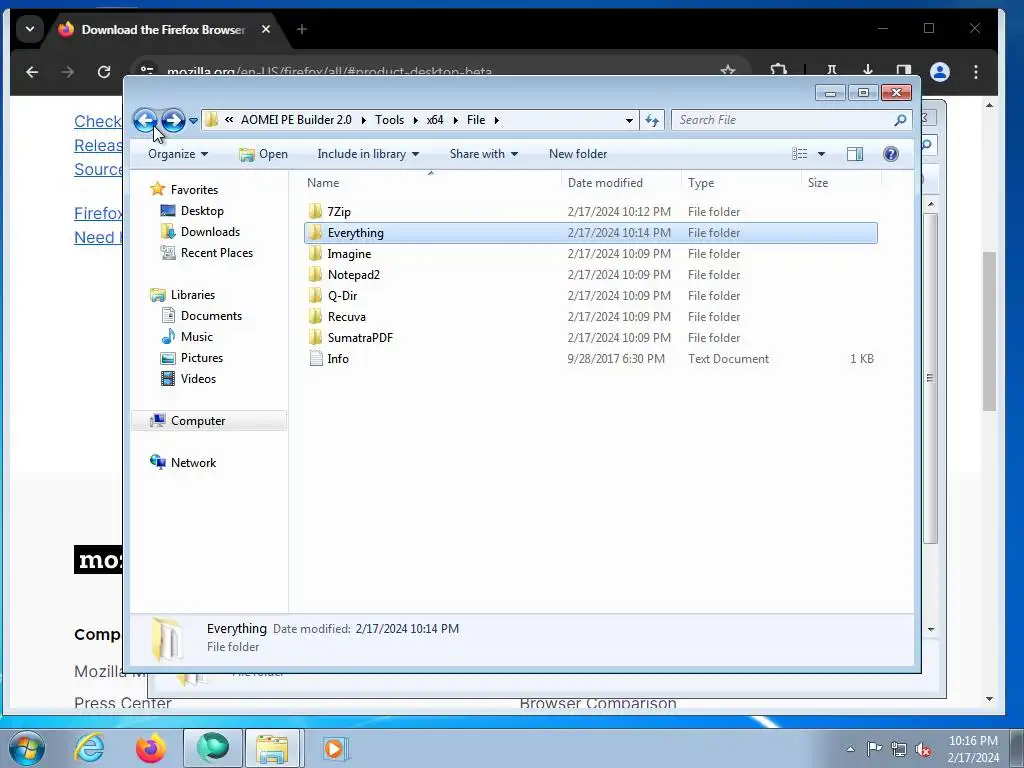Click the File breadcrumb segment
Screen dimensions: 1024x768
(476, 120)
